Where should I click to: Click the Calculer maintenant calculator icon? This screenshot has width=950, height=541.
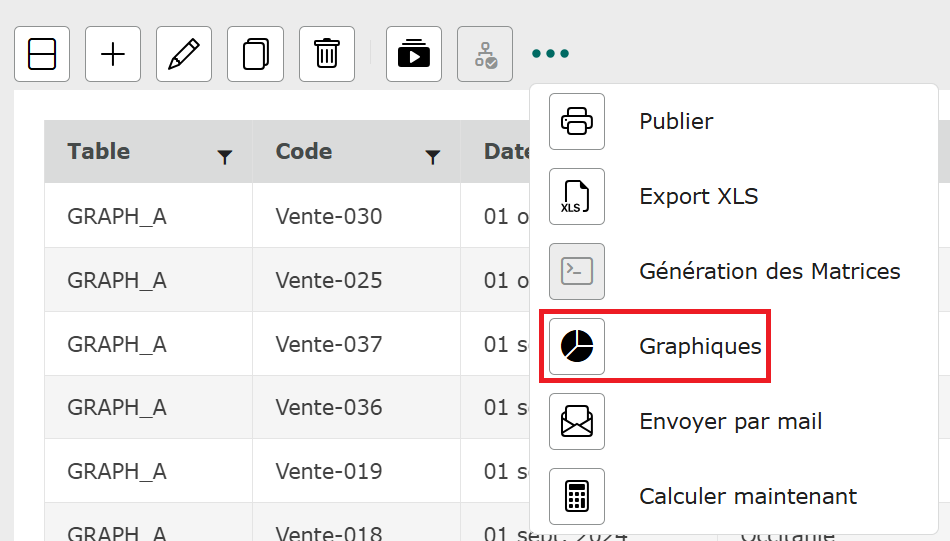(x=577, y=496)
